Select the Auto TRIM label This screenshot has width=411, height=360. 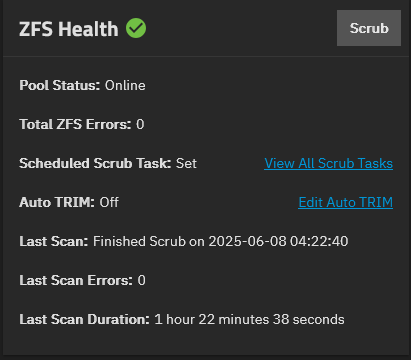pyautogui.click(x=57, y=202)
